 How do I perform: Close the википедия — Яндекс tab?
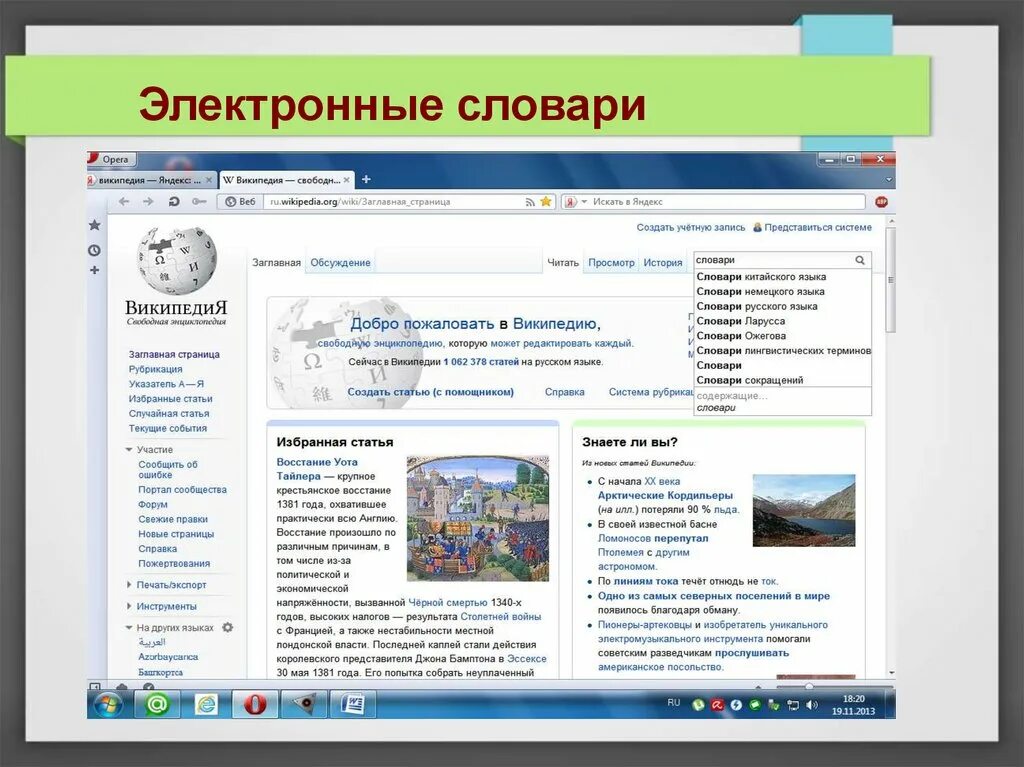pyautogui.click(x=208, y=180)
